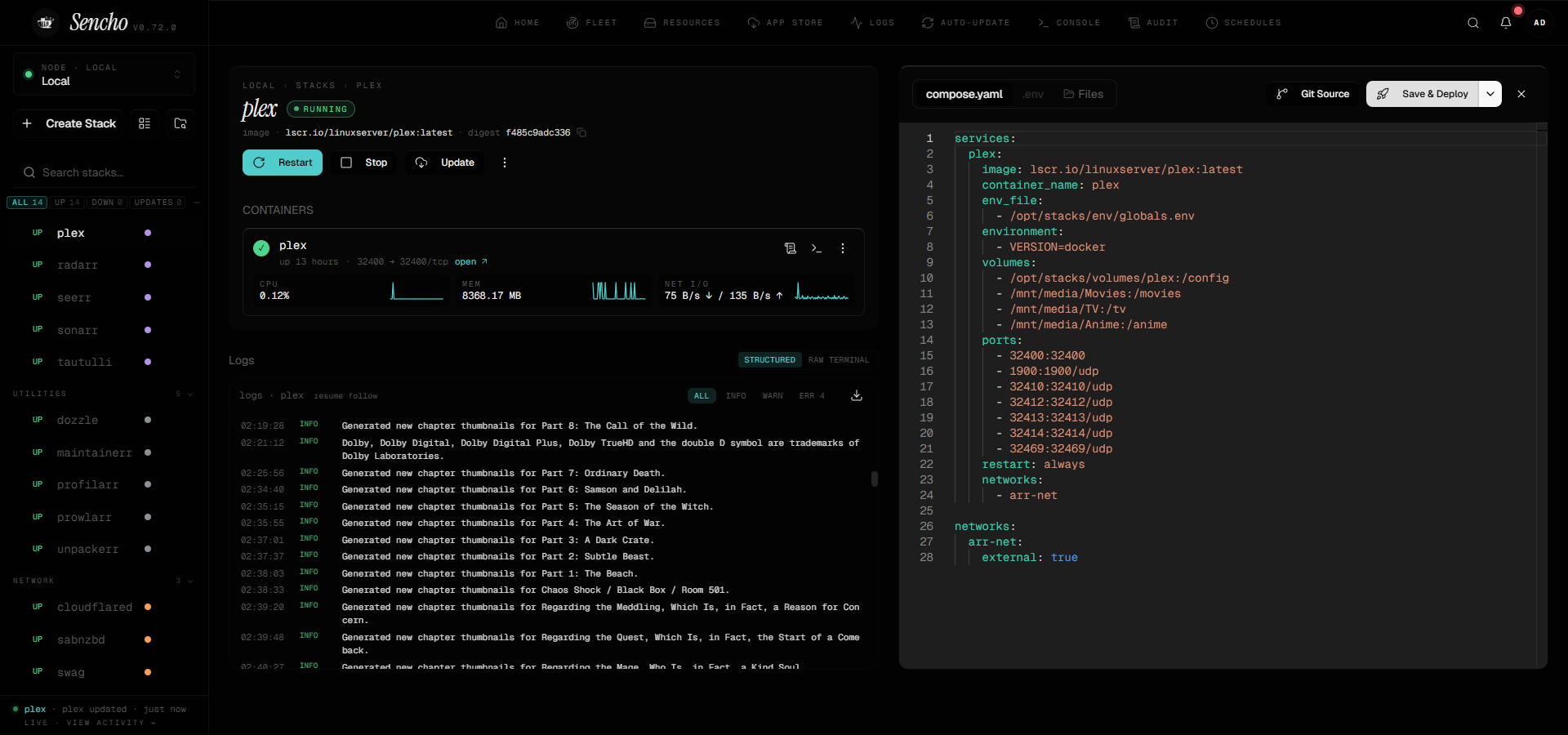Click Save & Deploy button
The width and height of the screenshot is (1568, 735).
1423,94
